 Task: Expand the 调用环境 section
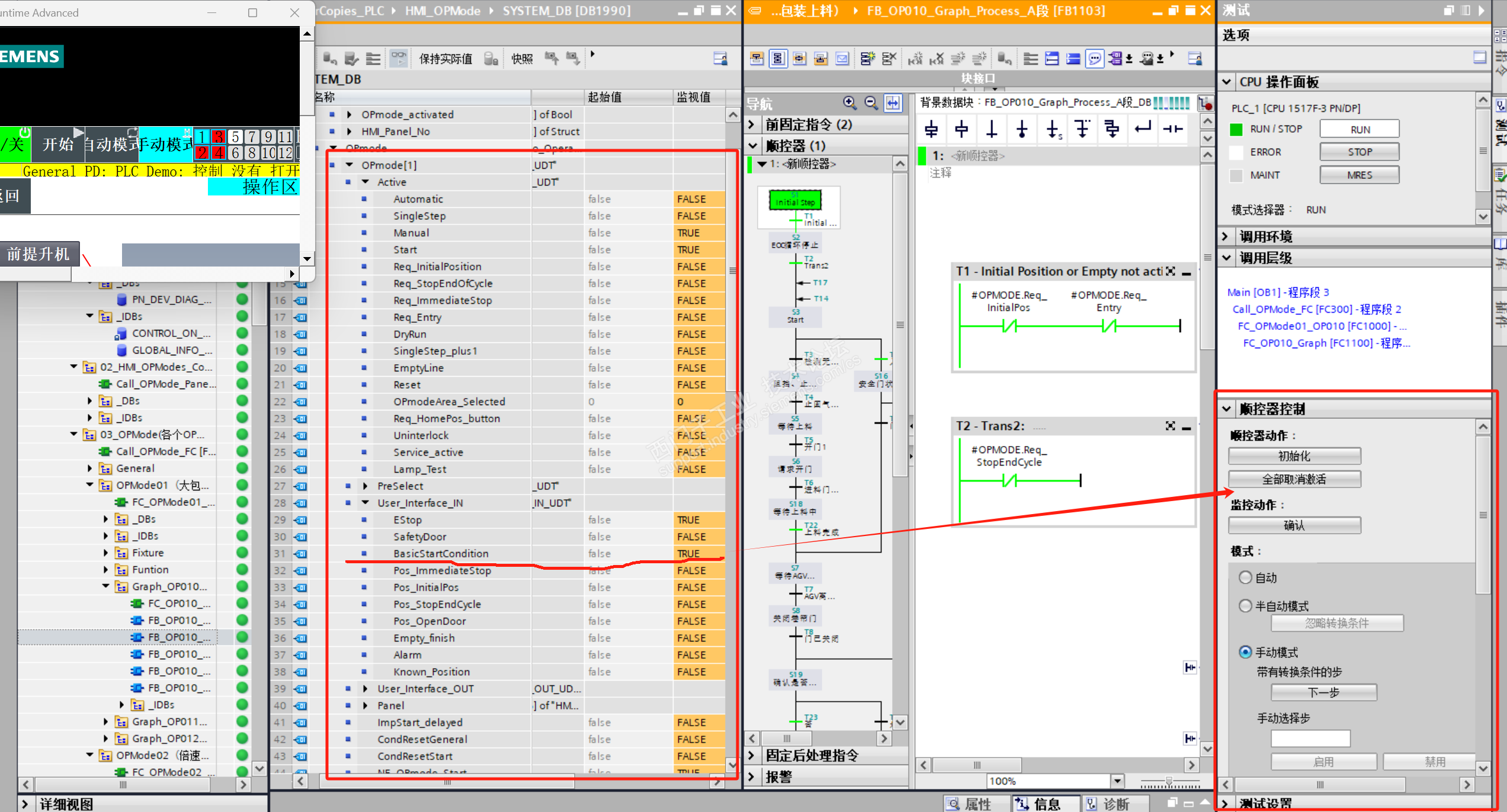pyautogui.click(x=1226, y=237)
